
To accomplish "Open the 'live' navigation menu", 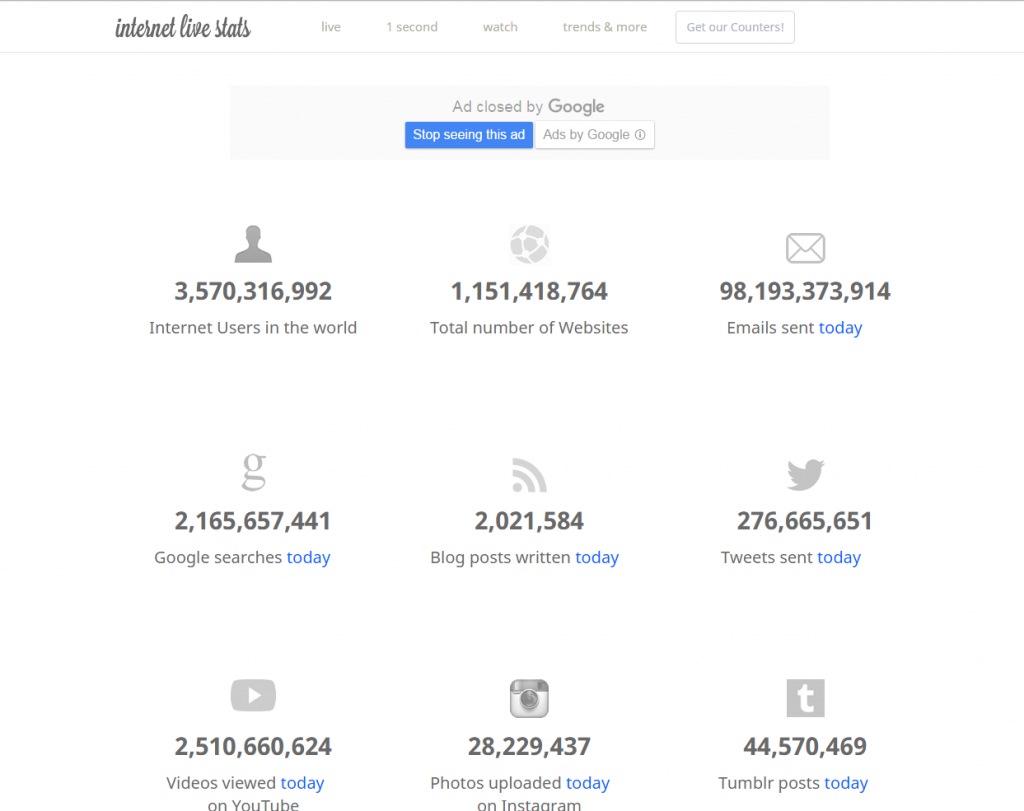I will click(x=331, y=27).
